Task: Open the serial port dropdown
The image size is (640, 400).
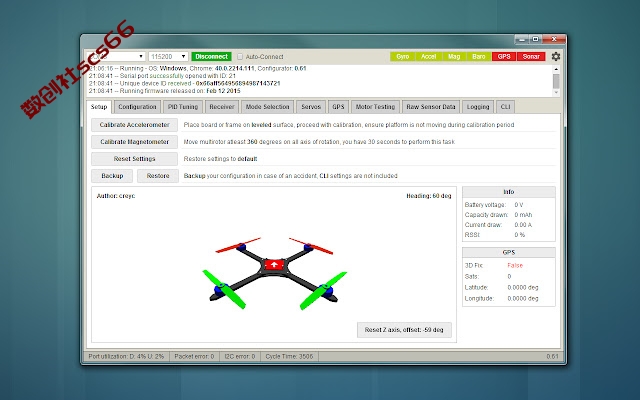Action: pyautogui.click(x=116, y=56)
